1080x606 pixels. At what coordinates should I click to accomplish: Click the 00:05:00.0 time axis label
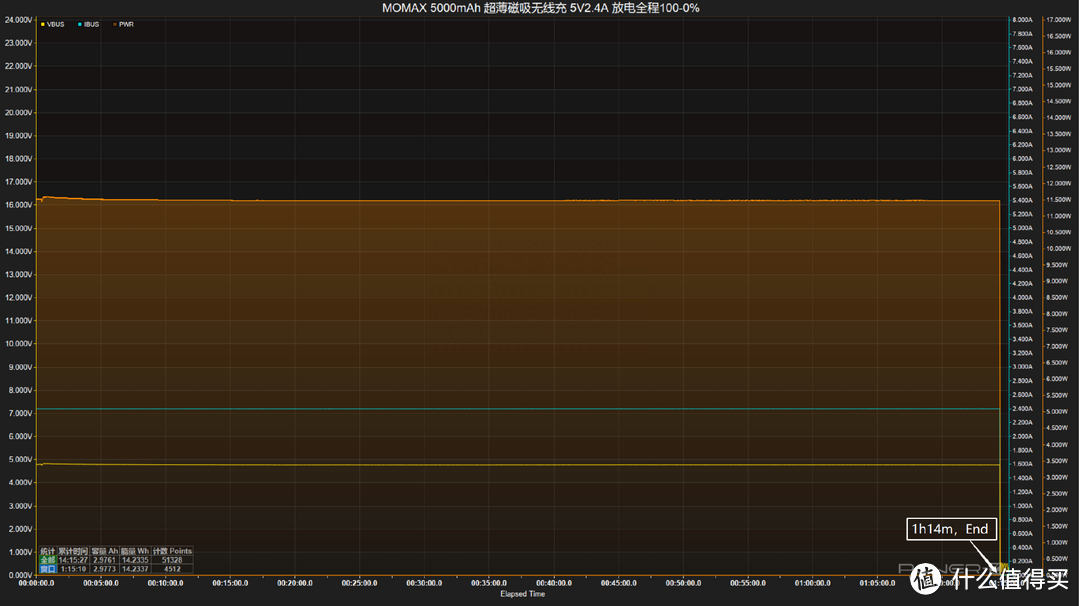[x=101, y=583]
